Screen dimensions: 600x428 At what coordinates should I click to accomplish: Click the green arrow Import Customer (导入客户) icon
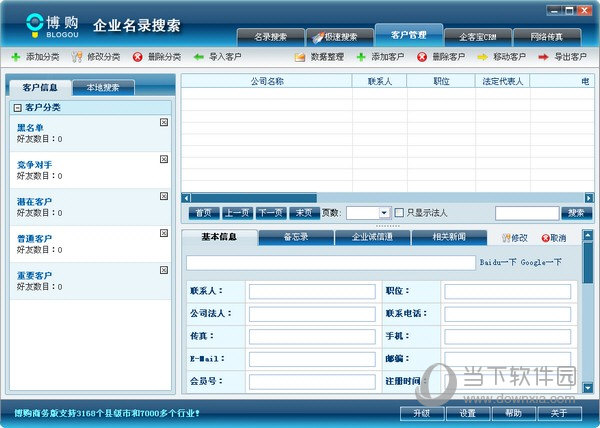click(198, 57)
